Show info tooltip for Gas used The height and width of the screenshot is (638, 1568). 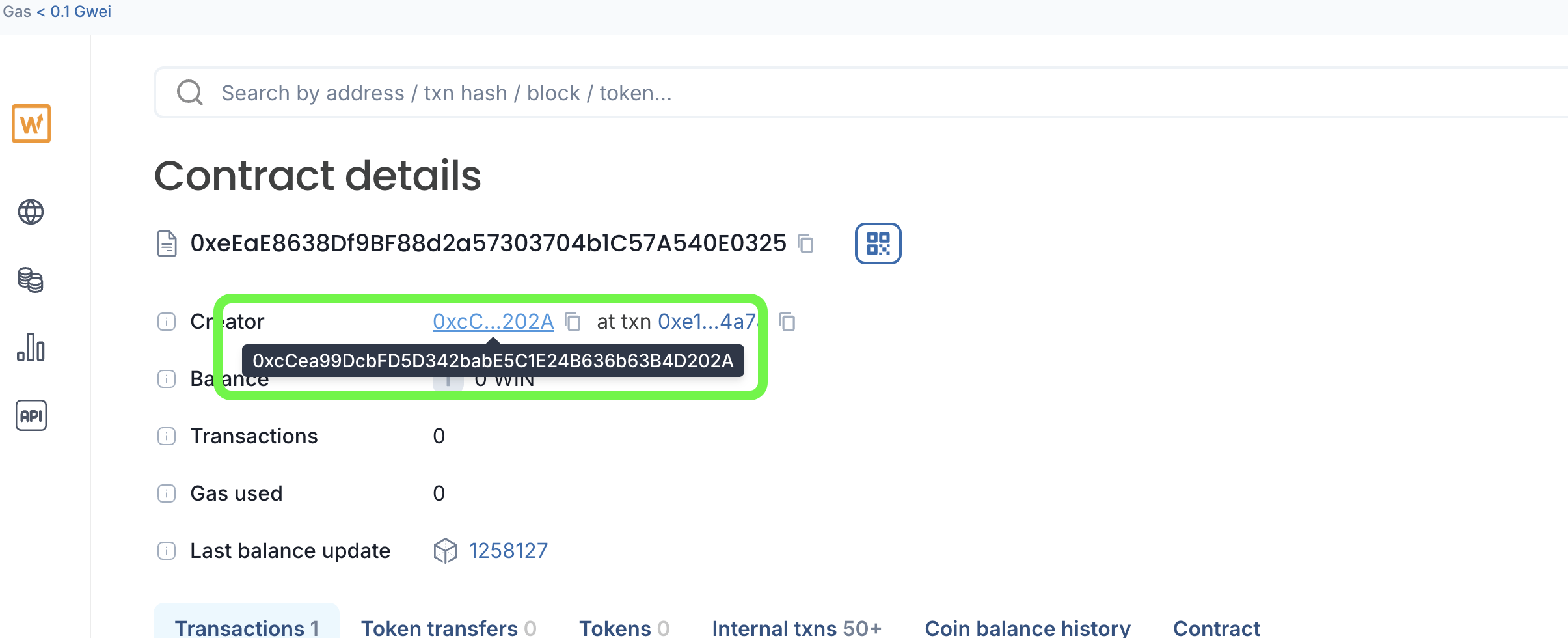(x=167, y=493)
